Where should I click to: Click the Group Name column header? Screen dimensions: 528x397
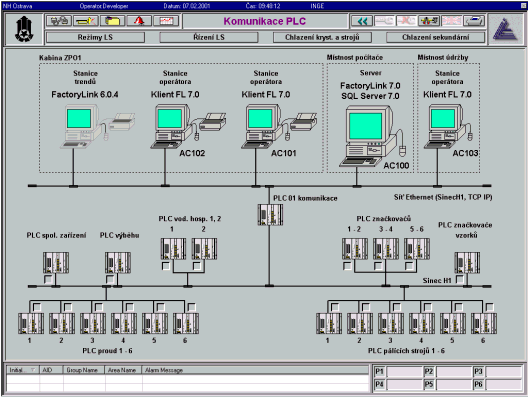(84, 370)
